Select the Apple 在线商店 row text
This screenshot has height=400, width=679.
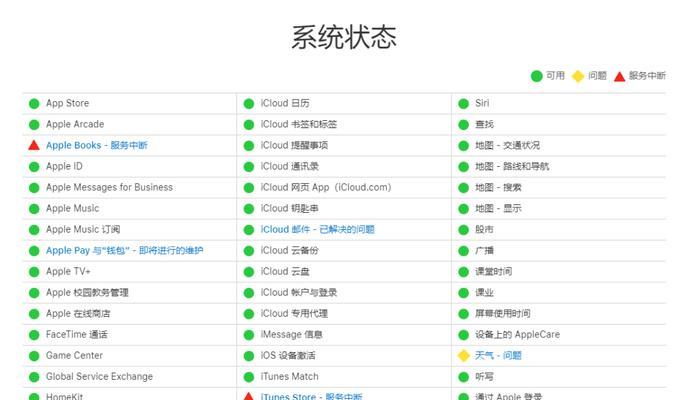[x=78, y=314]
